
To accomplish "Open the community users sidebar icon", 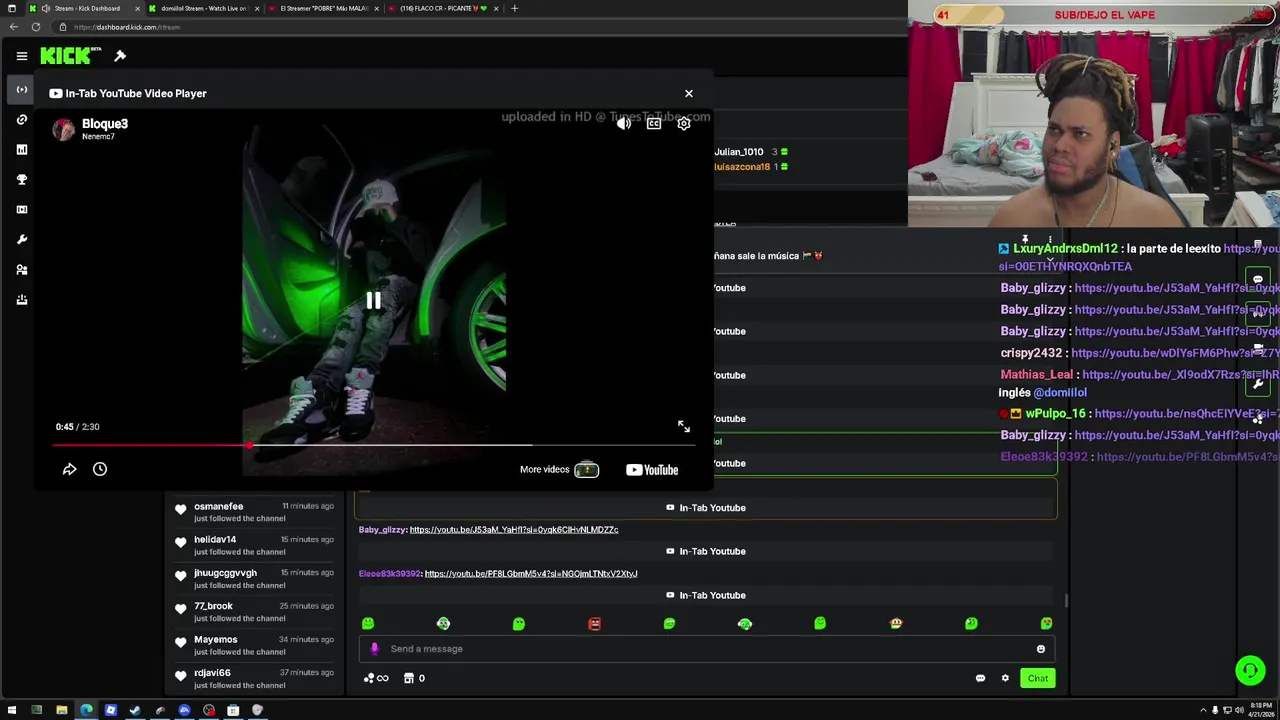I will point(21,270).
